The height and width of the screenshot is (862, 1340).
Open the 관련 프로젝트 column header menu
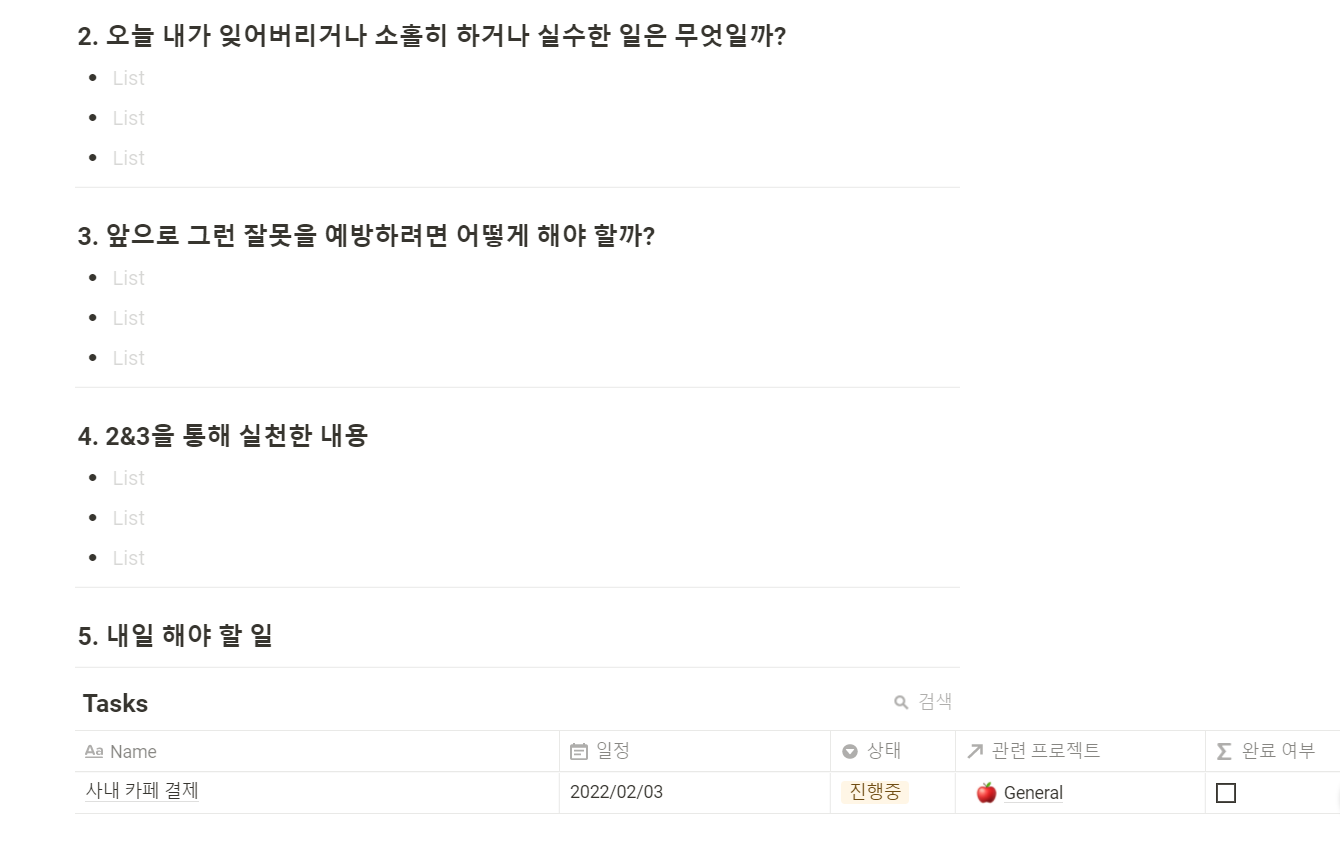(1080, 751)
